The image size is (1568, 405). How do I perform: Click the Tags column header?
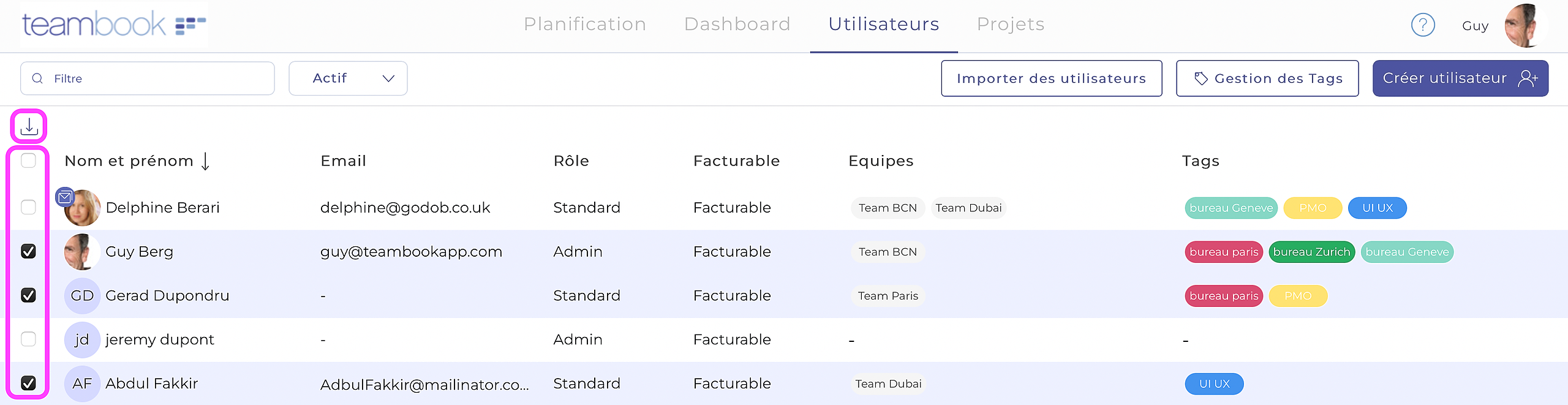click(1200, 161)
